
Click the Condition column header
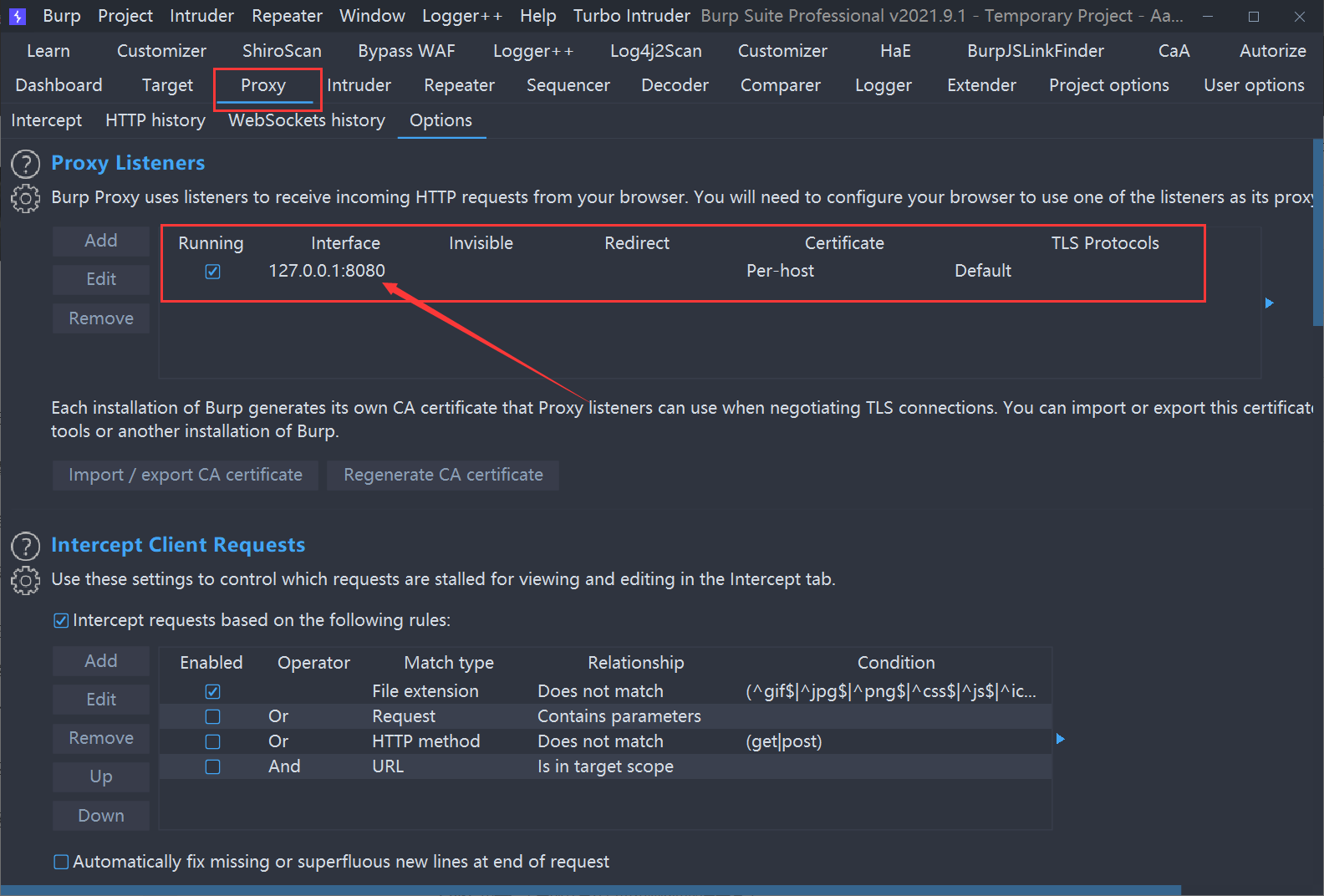click(x=896, y=663)
